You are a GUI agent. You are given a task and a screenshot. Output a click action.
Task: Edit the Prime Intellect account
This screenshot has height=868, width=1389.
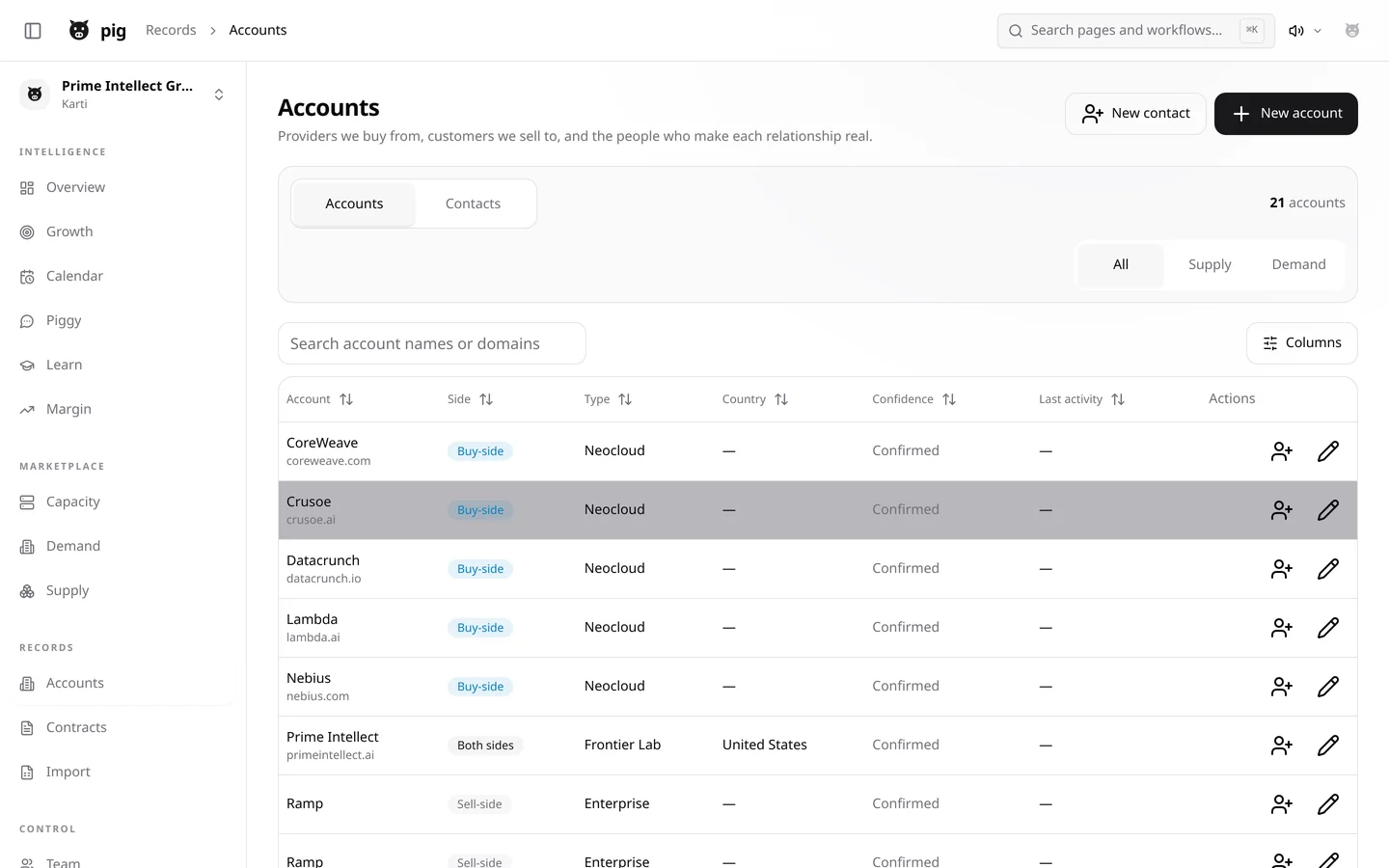[1327, 746]
